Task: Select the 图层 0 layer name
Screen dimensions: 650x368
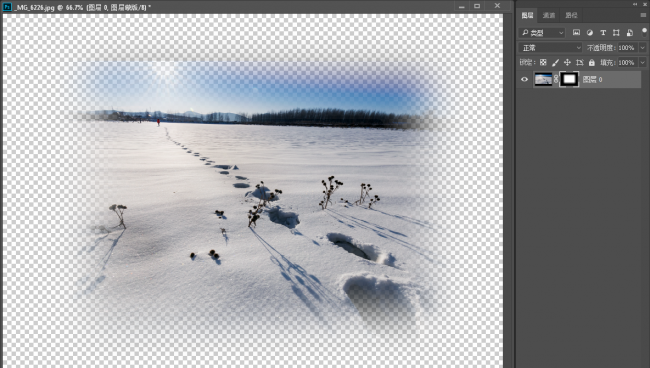Action: pyautogui.click(x=592, y=80)
